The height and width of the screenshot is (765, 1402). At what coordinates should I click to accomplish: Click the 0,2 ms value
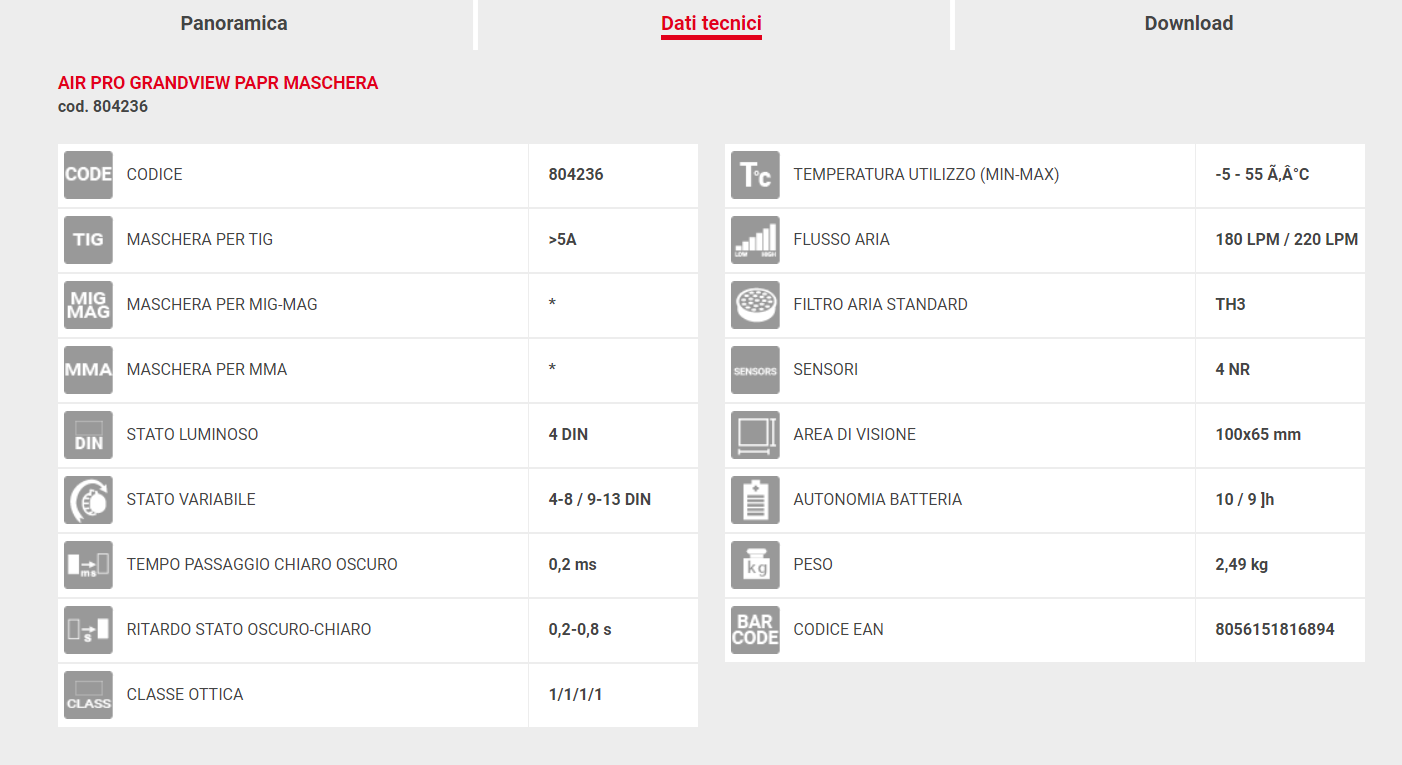pos(573,565)
